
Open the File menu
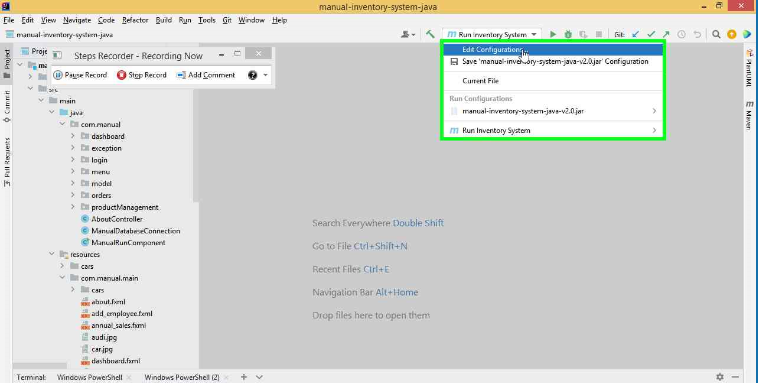coord(9,20)
